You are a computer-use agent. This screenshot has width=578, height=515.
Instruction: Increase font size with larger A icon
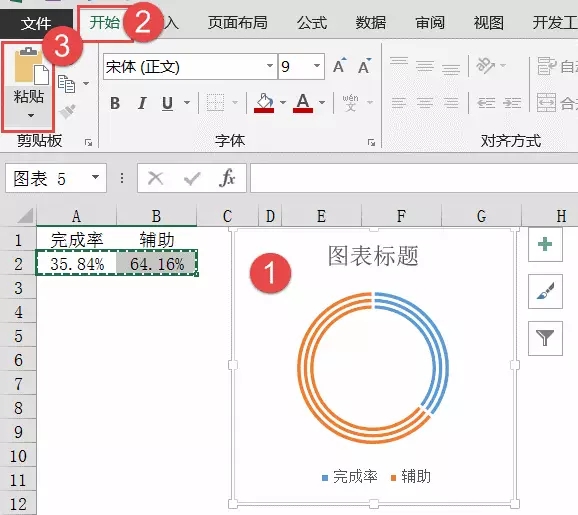(340, 66)
